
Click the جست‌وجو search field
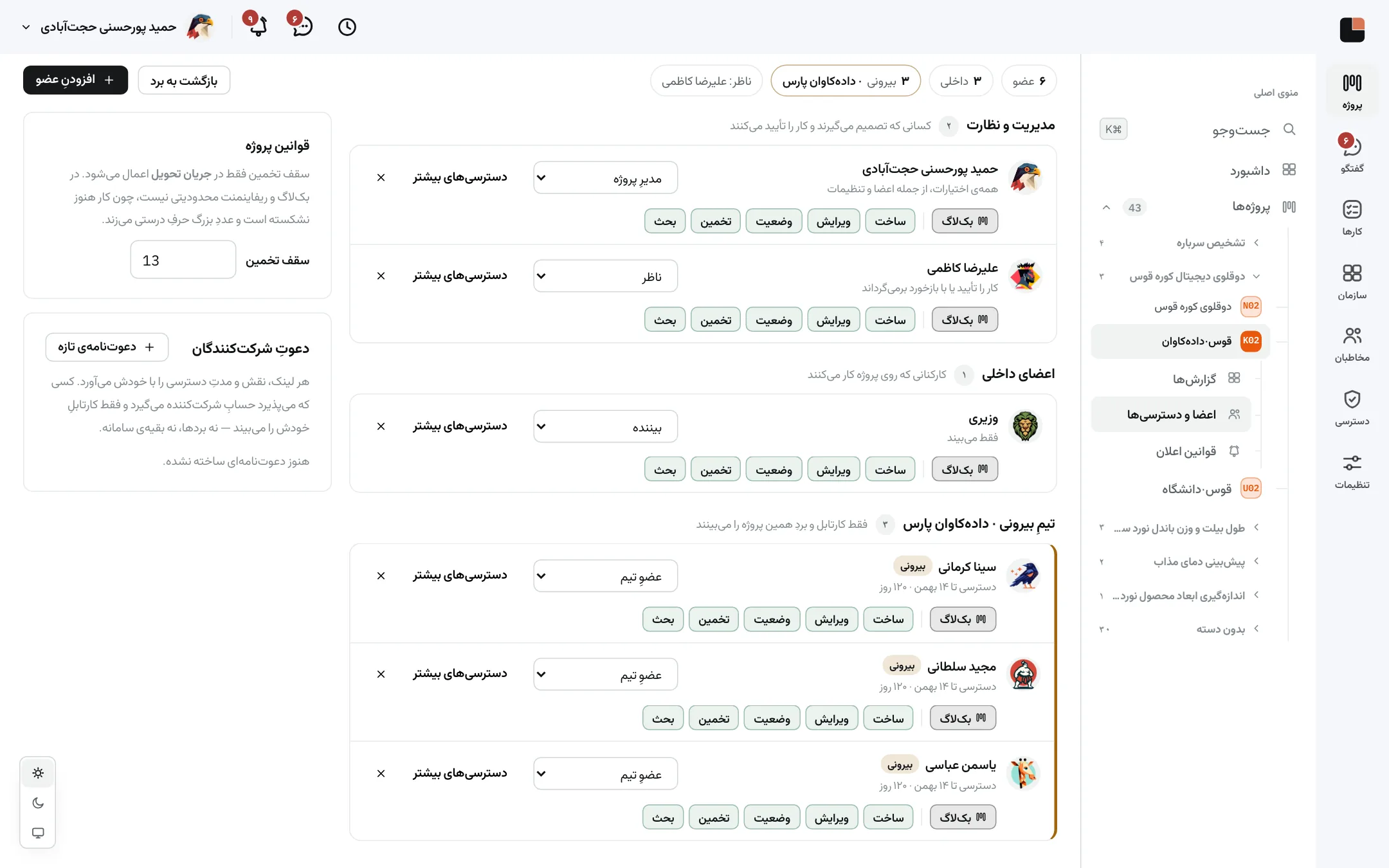(1199, 129)
